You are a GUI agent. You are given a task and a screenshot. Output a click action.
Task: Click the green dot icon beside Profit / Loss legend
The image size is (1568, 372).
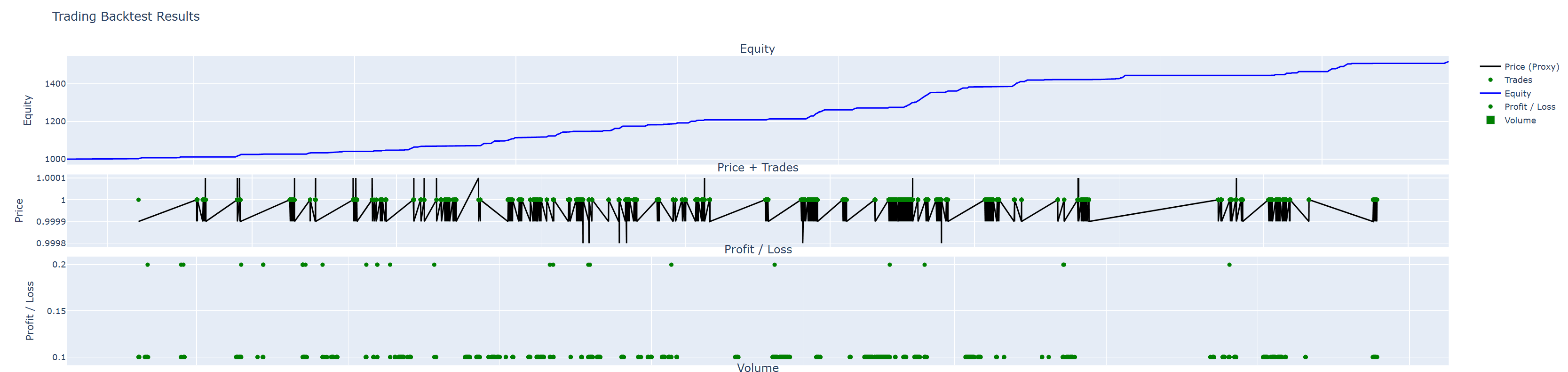tap(1490, 107)
